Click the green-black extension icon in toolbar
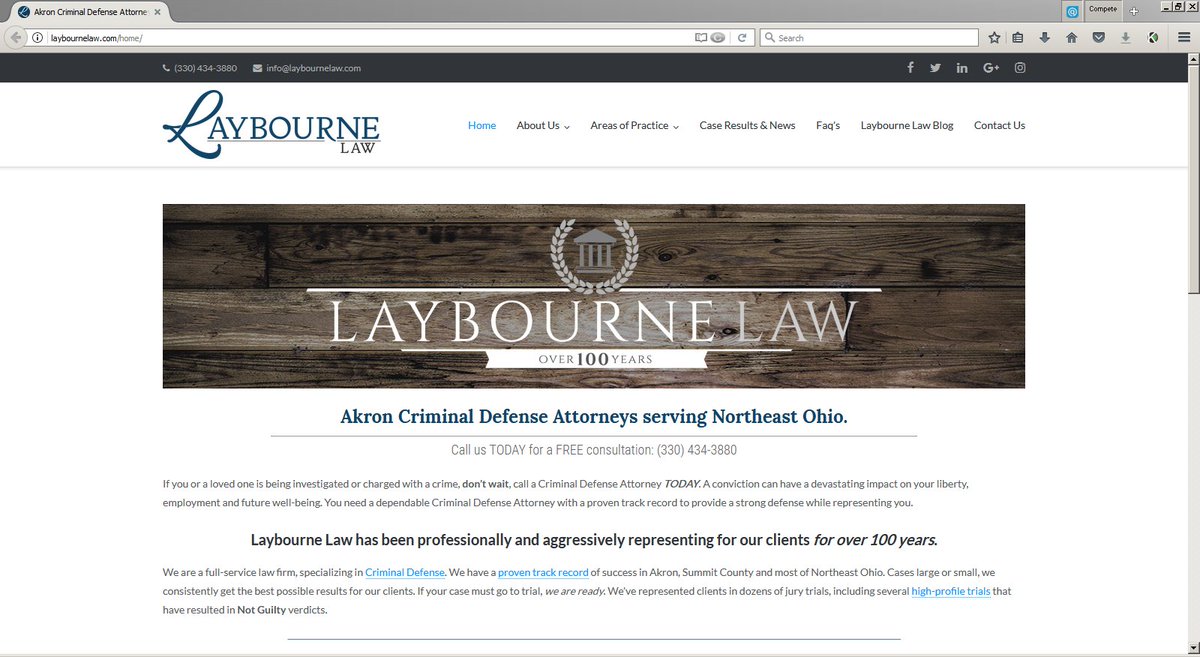The width and height of the screenshot is (1200, 657). [1153, 38]
